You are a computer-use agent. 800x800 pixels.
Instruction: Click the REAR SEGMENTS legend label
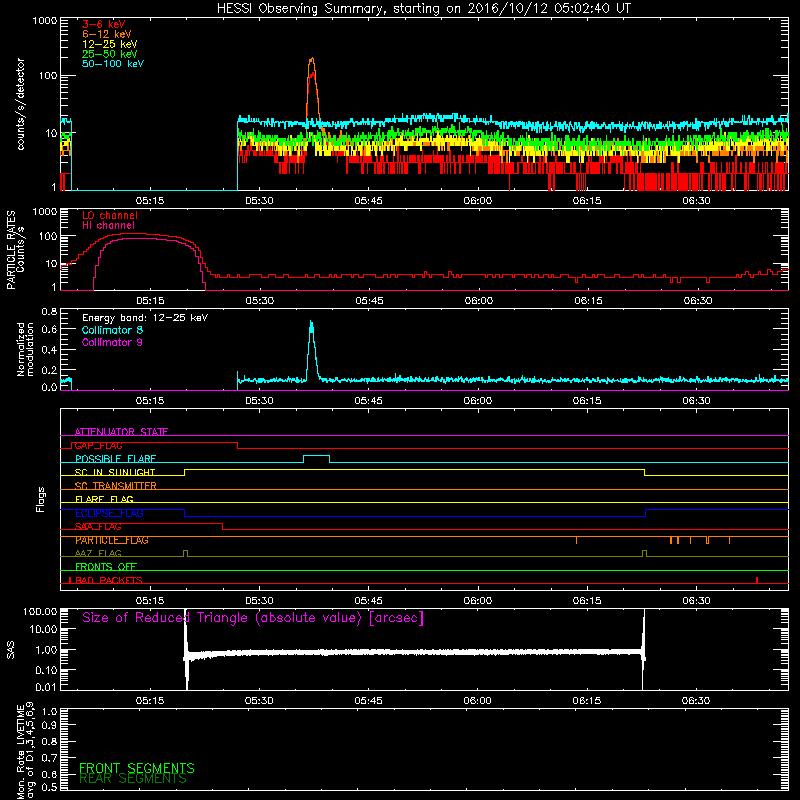[133, 779]
